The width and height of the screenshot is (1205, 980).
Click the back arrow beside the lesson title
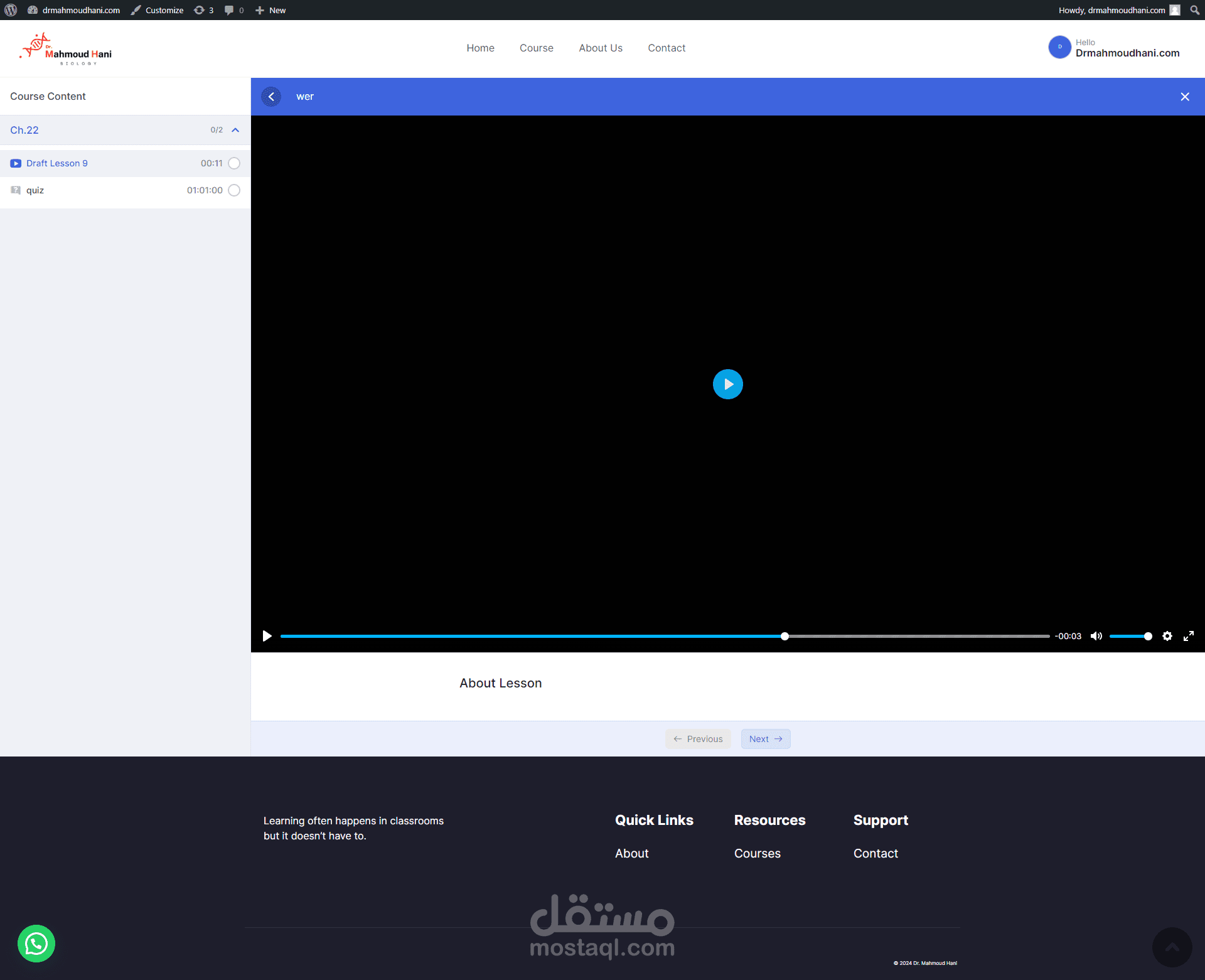(x=271, y=97)
